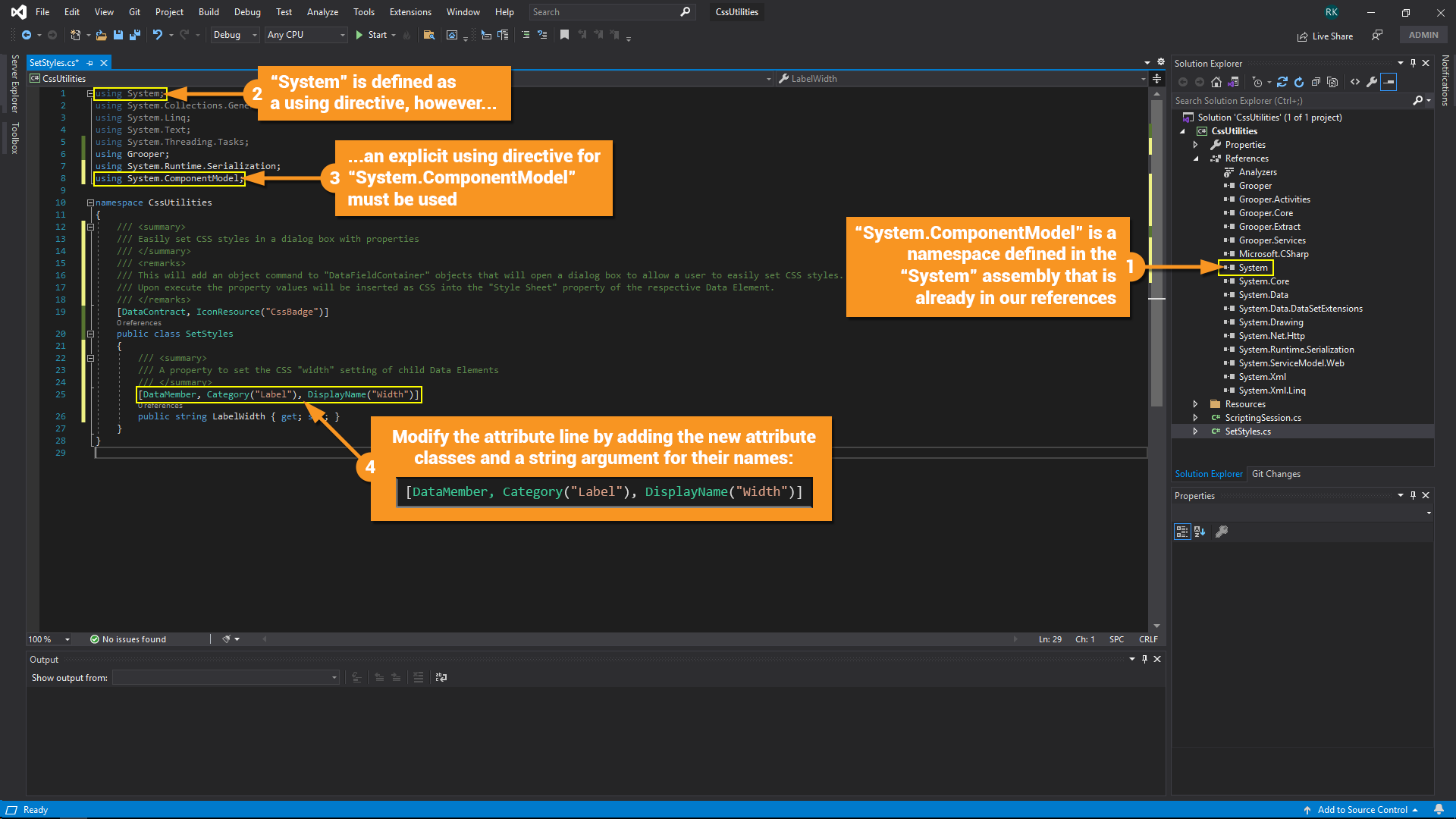Click the View Code angle brackets icon
Image resolution: width=1456 pixels, height=819 pixels.
click(1355, 82)
